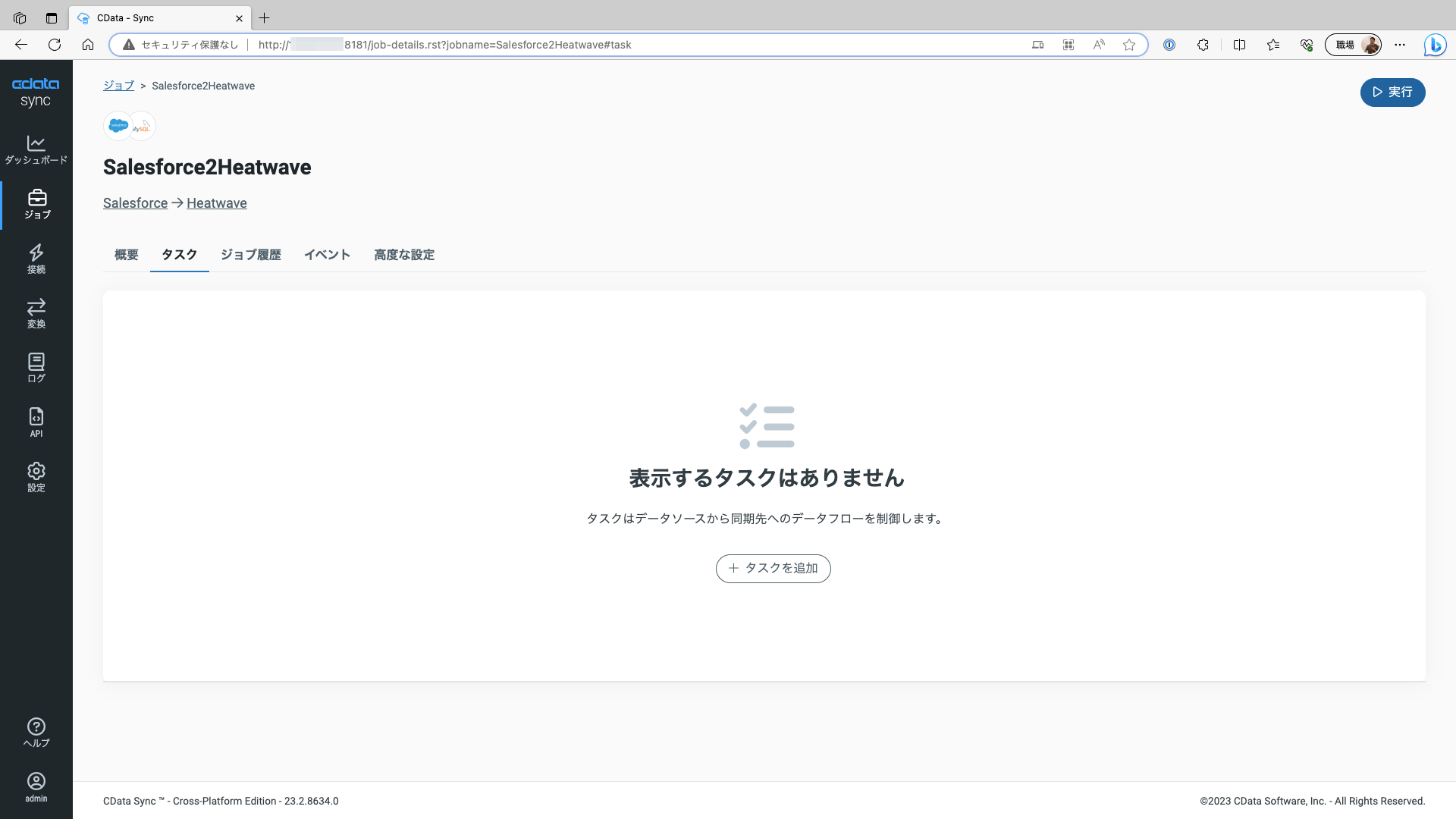Switch to the 概要 tab
The image size is (1456, 819).
126,255
